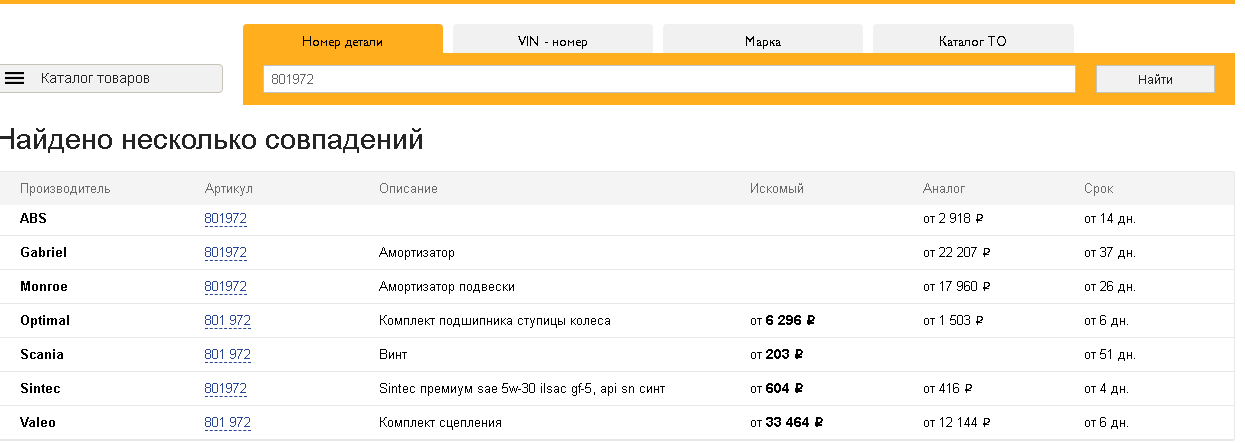Click Scania price от 203 ₽
Image resolution: width=1245 pixels, height=443 pixels.
tap(777, 354)
